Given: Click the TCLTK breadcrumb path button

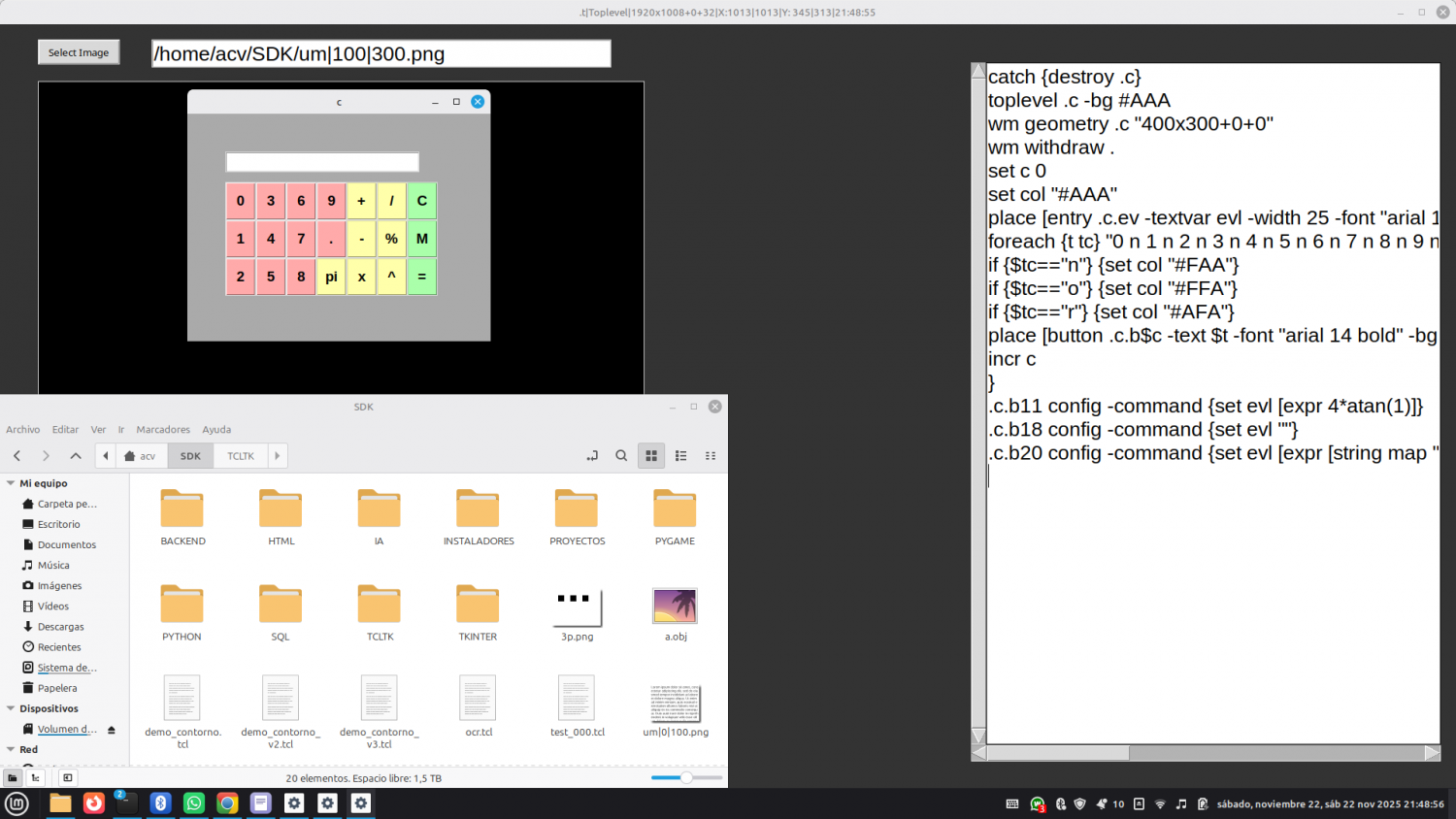Looking at the screenshot, I should (241, 456).
